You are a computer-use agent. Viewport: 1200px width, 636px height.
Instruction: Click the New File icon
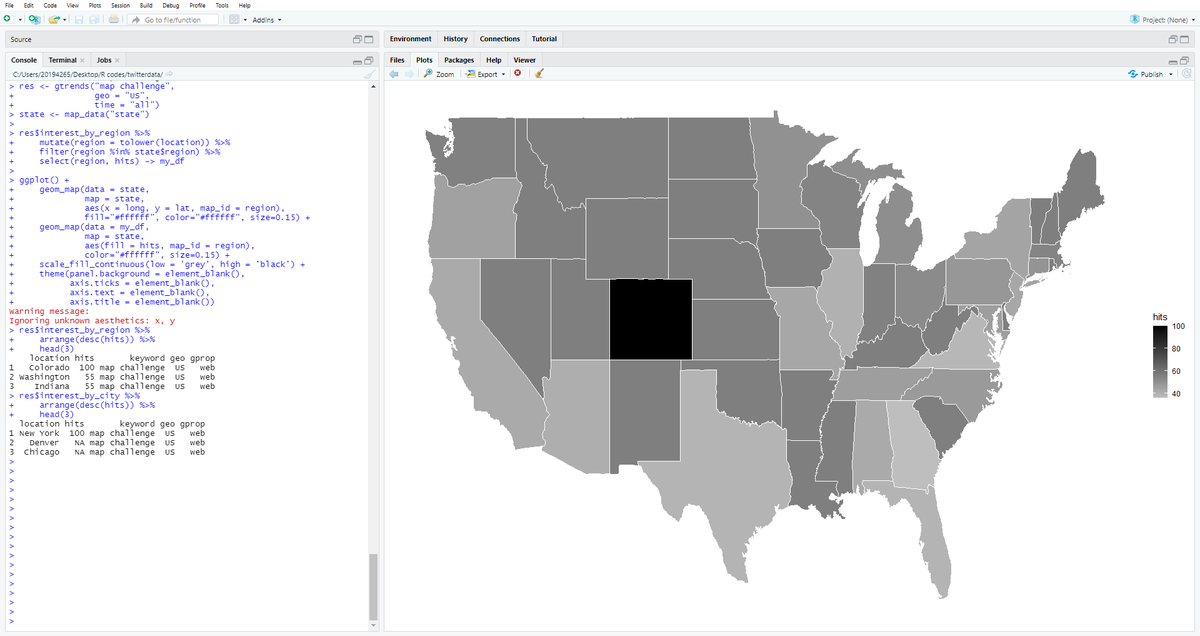click(x=8, y=20)
